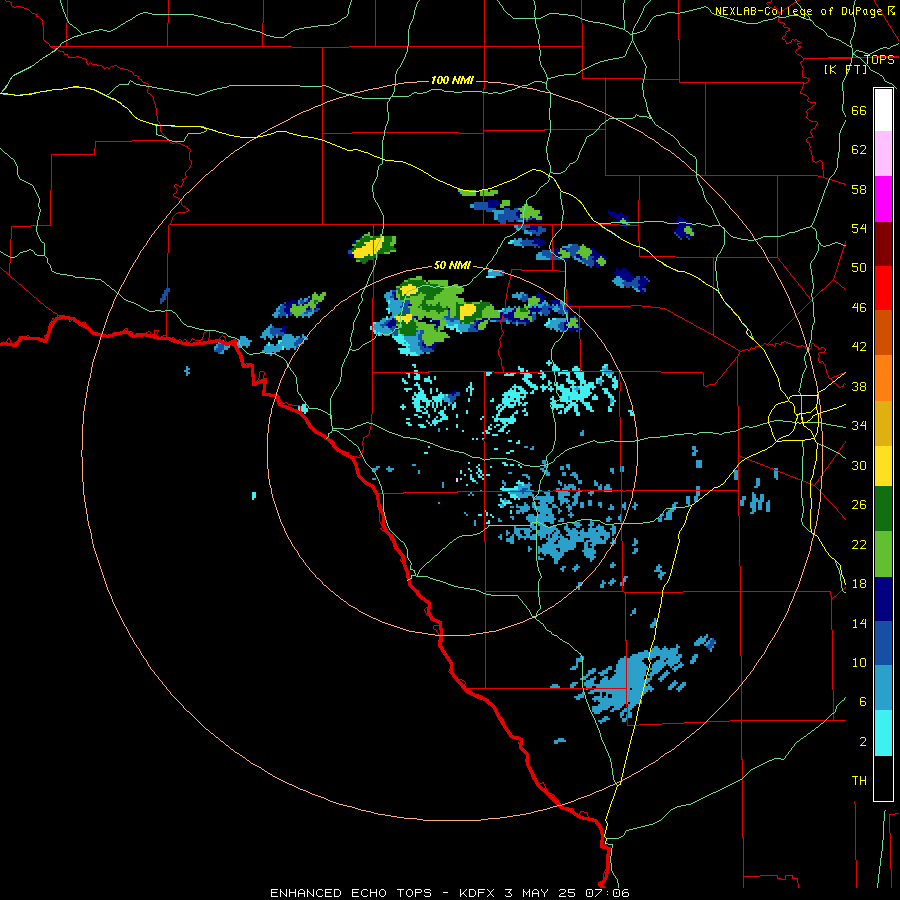Click the 50 NMI range ring label
Viewport: 900px width, 900px height.
click(x=452, y=265)
